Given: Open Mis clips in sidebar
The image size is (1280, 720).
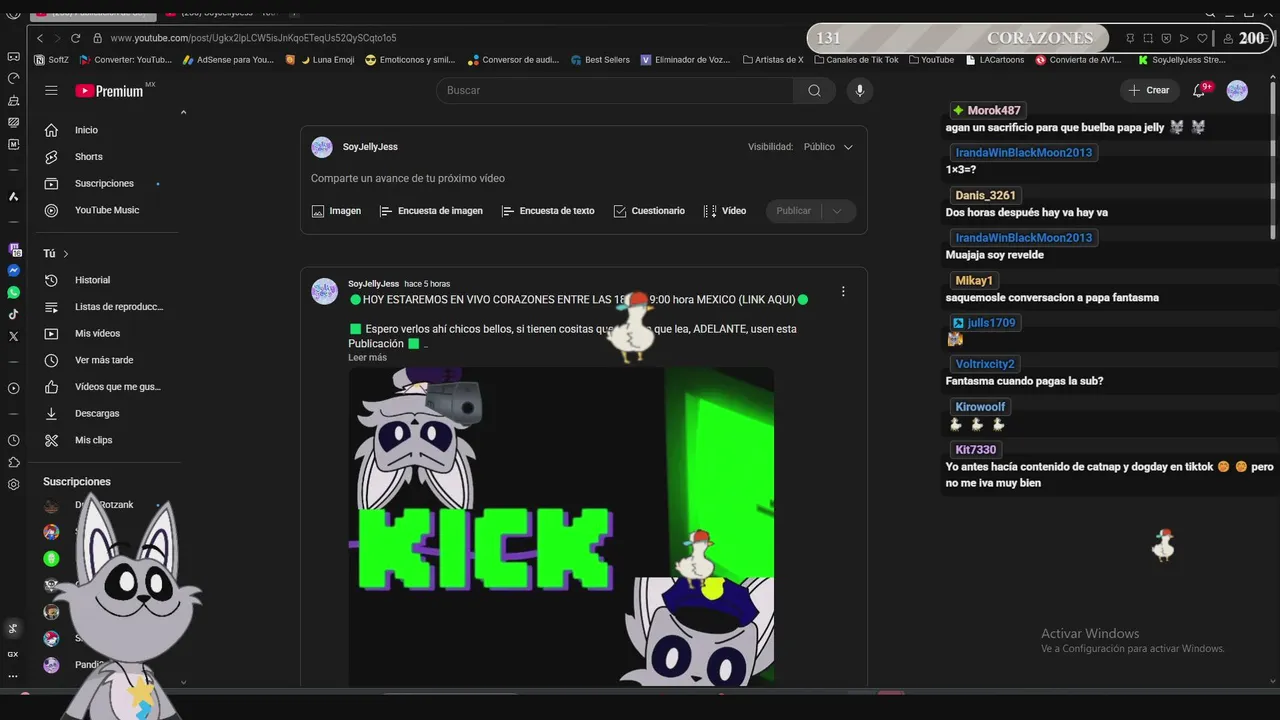Looking at the screenshot, I should (93, 440).
